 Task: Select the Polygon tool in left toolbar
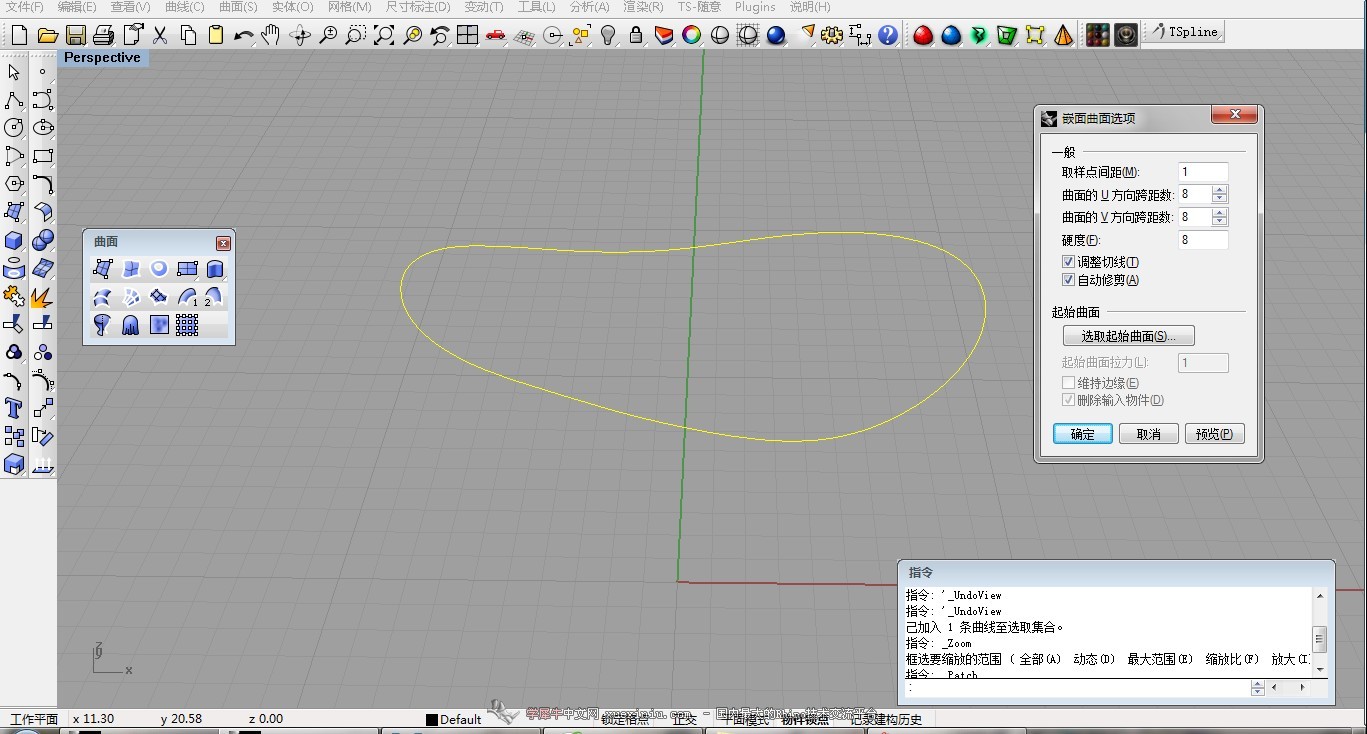pyautogui.click(x=14, y=184)
